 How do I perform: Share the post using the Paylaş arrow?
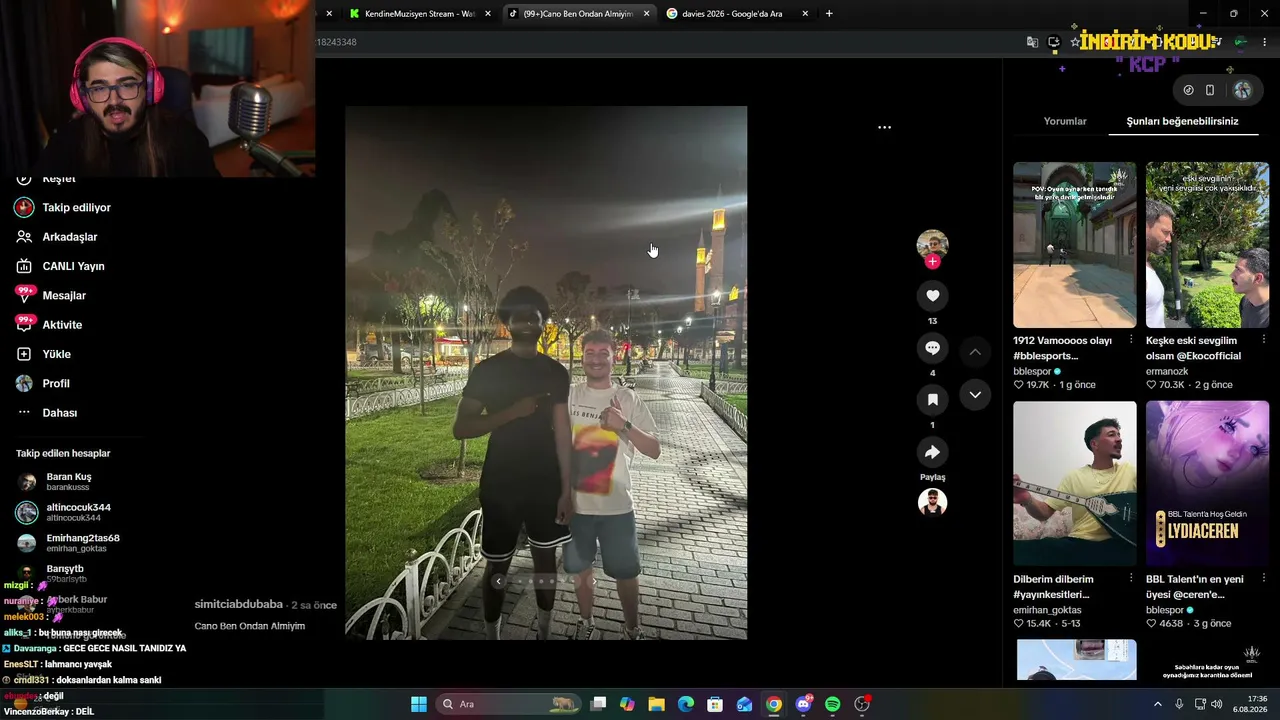point(932,452)
